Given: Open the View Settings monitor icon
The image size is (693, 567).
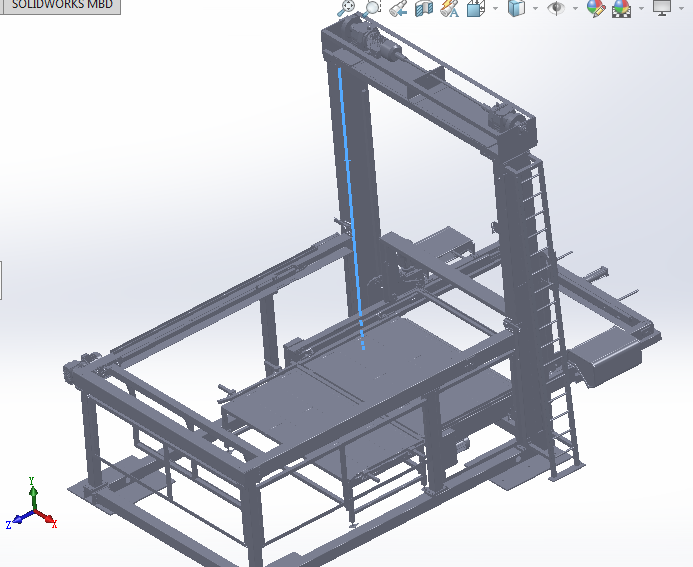Looking at the screenshot, I should pyautogui.click(x=662, y=8).
